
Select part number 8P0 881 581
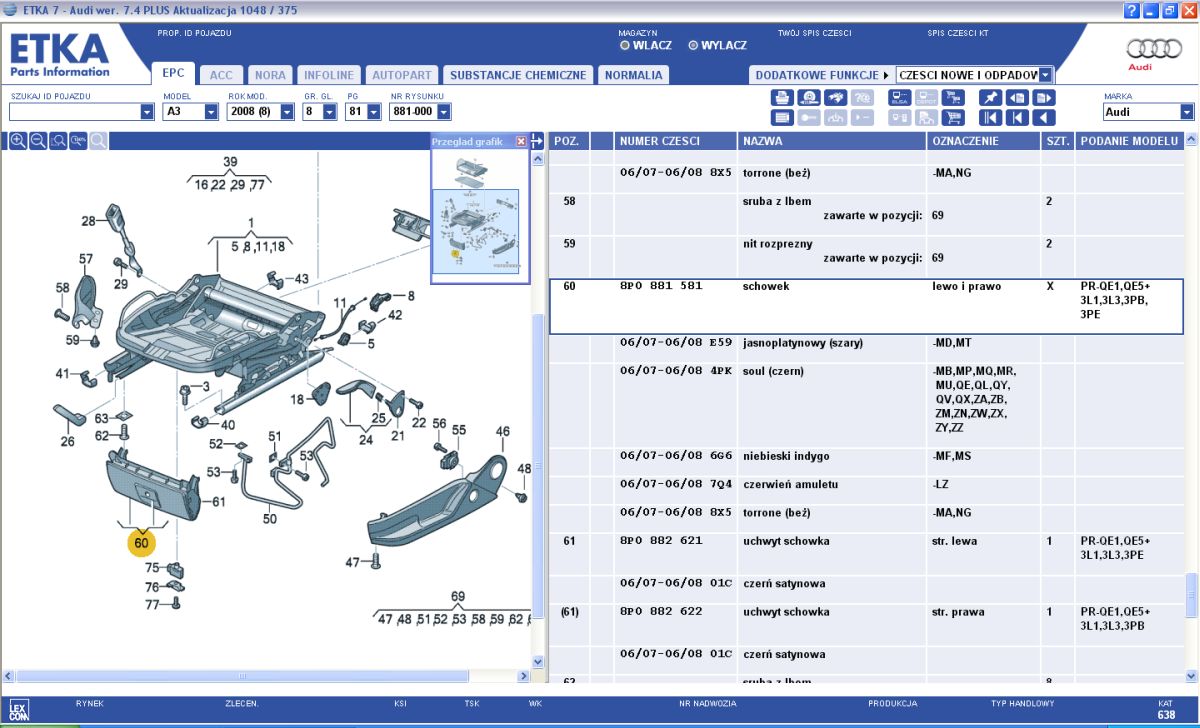click(661, 286)
